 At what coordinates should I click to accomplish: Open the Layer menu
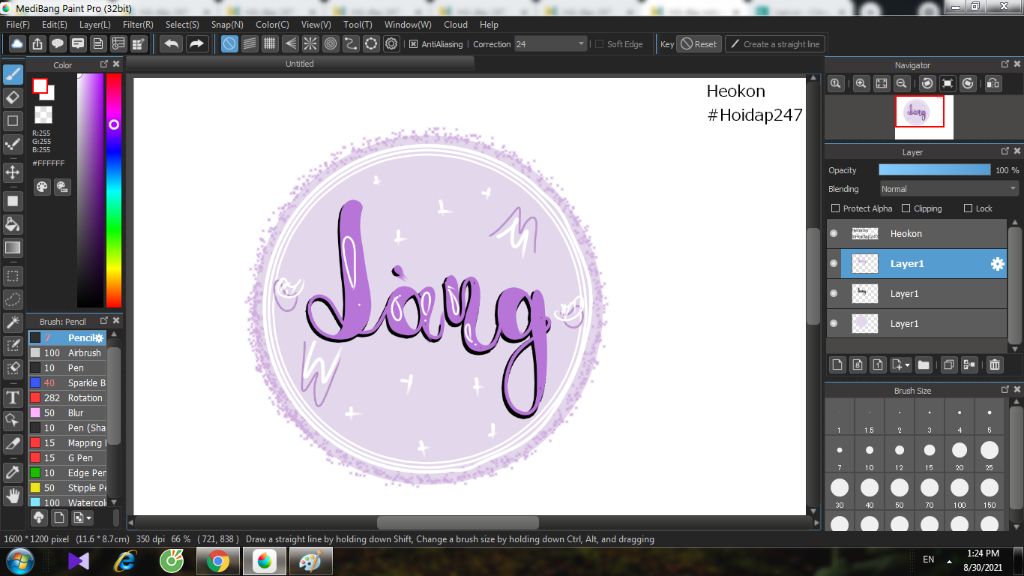pyautogui.click(x=95, y=24)
